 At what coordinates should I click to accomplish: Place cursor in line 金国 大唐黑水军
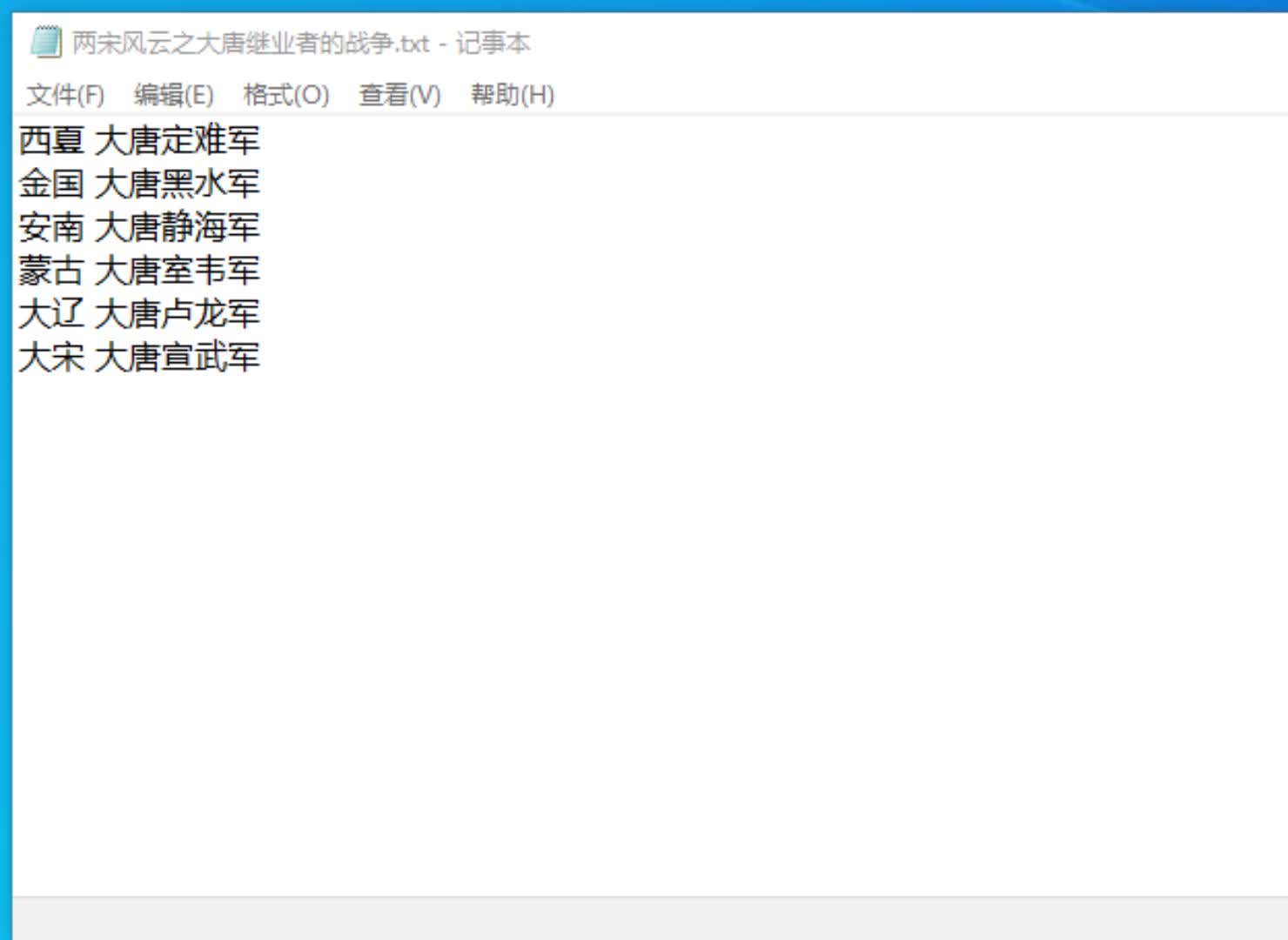(x=139, y=184)
